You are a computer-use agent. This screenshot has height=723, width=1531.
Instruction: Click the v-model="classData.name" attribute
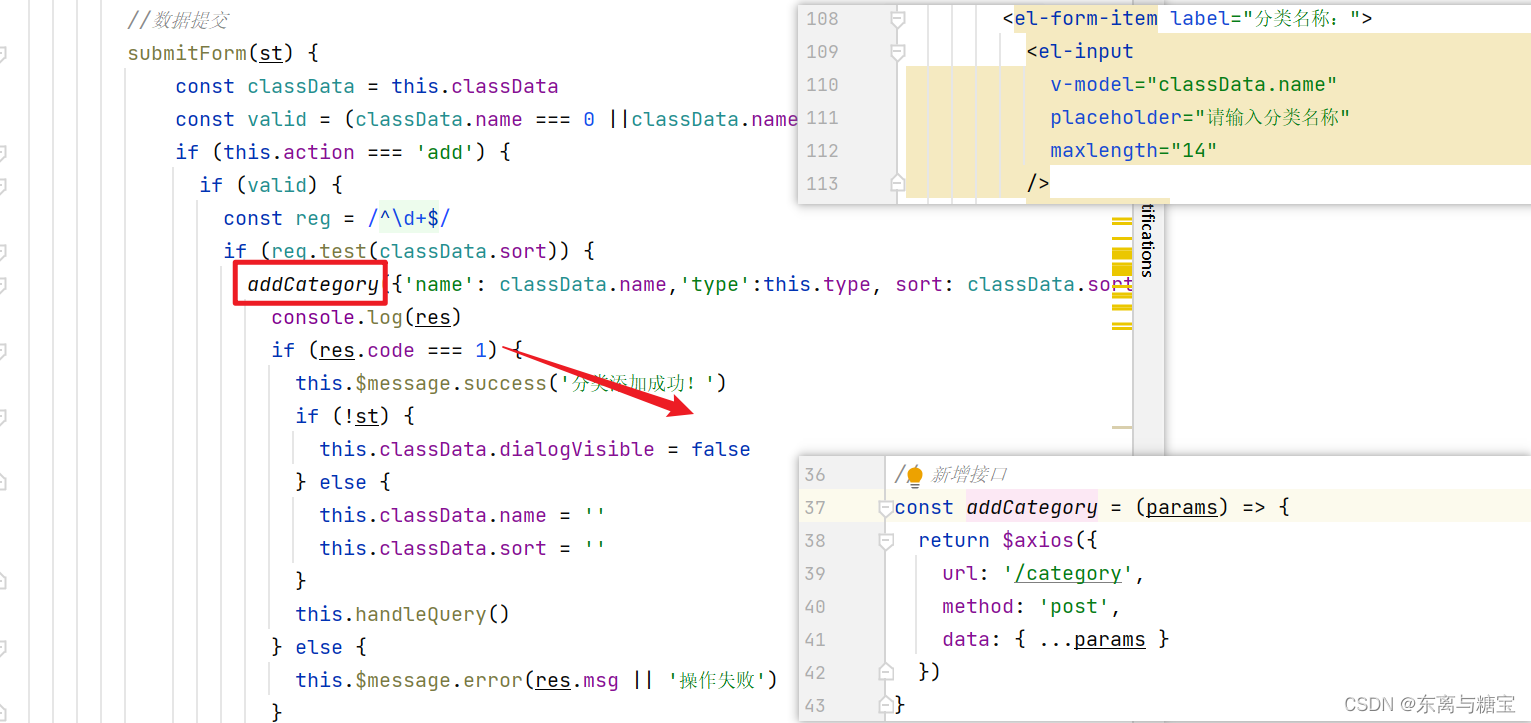click(x=1193, y=85)
